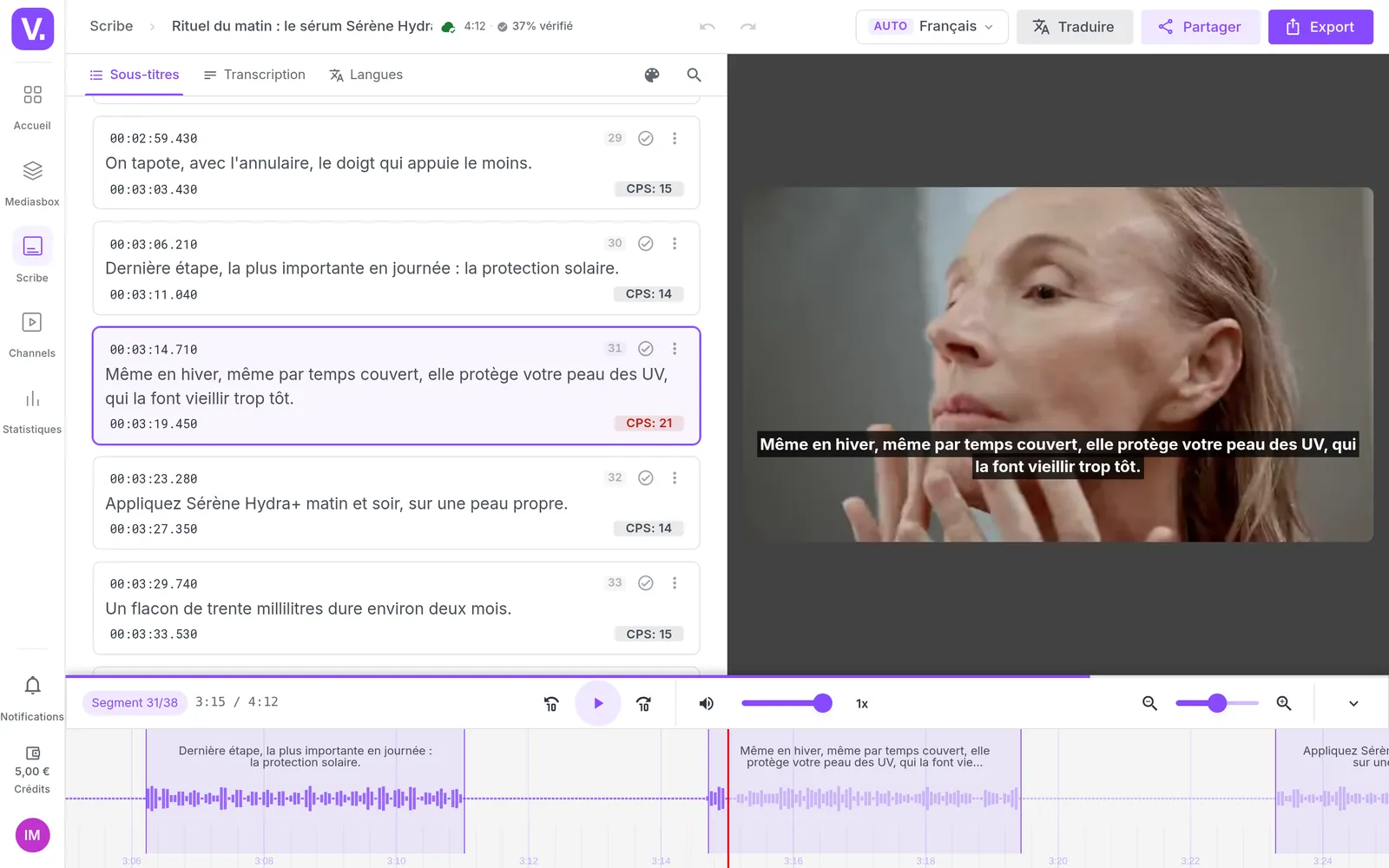Click the Export button
The image size is (1389, 868).
coord(1320,27)
